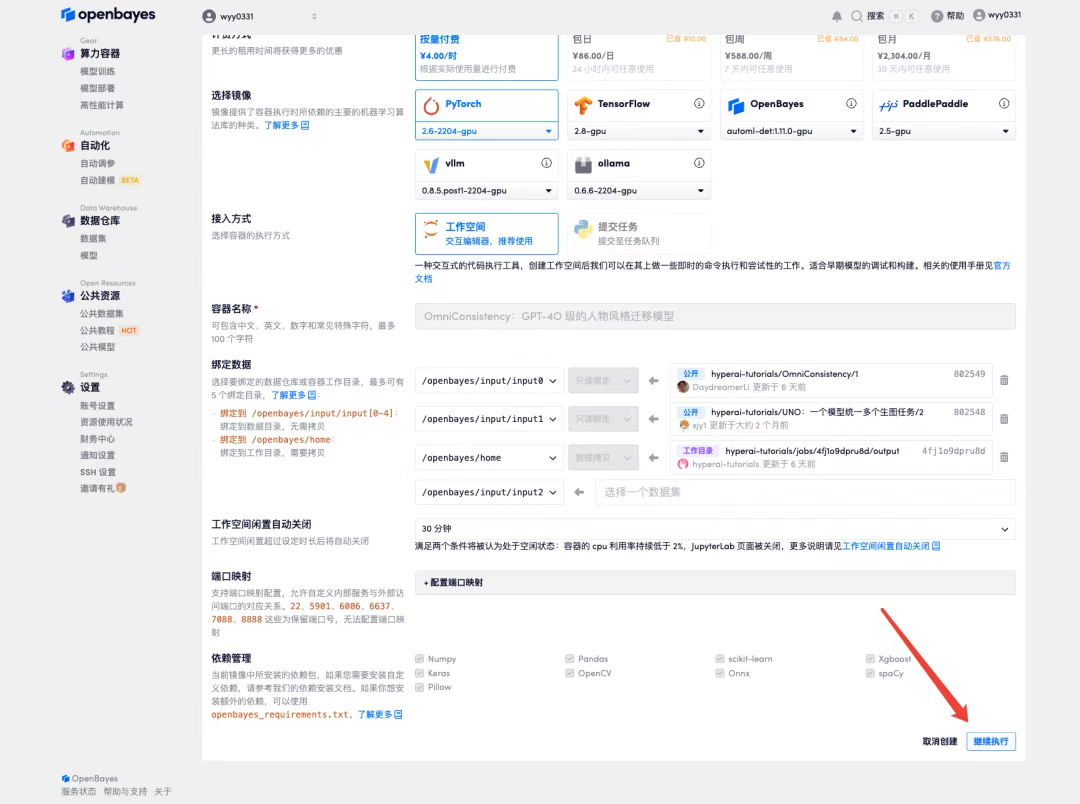The image size is (1080, 804).
Task: Click the notification bell icon
Action: click(x=837, y=16)
